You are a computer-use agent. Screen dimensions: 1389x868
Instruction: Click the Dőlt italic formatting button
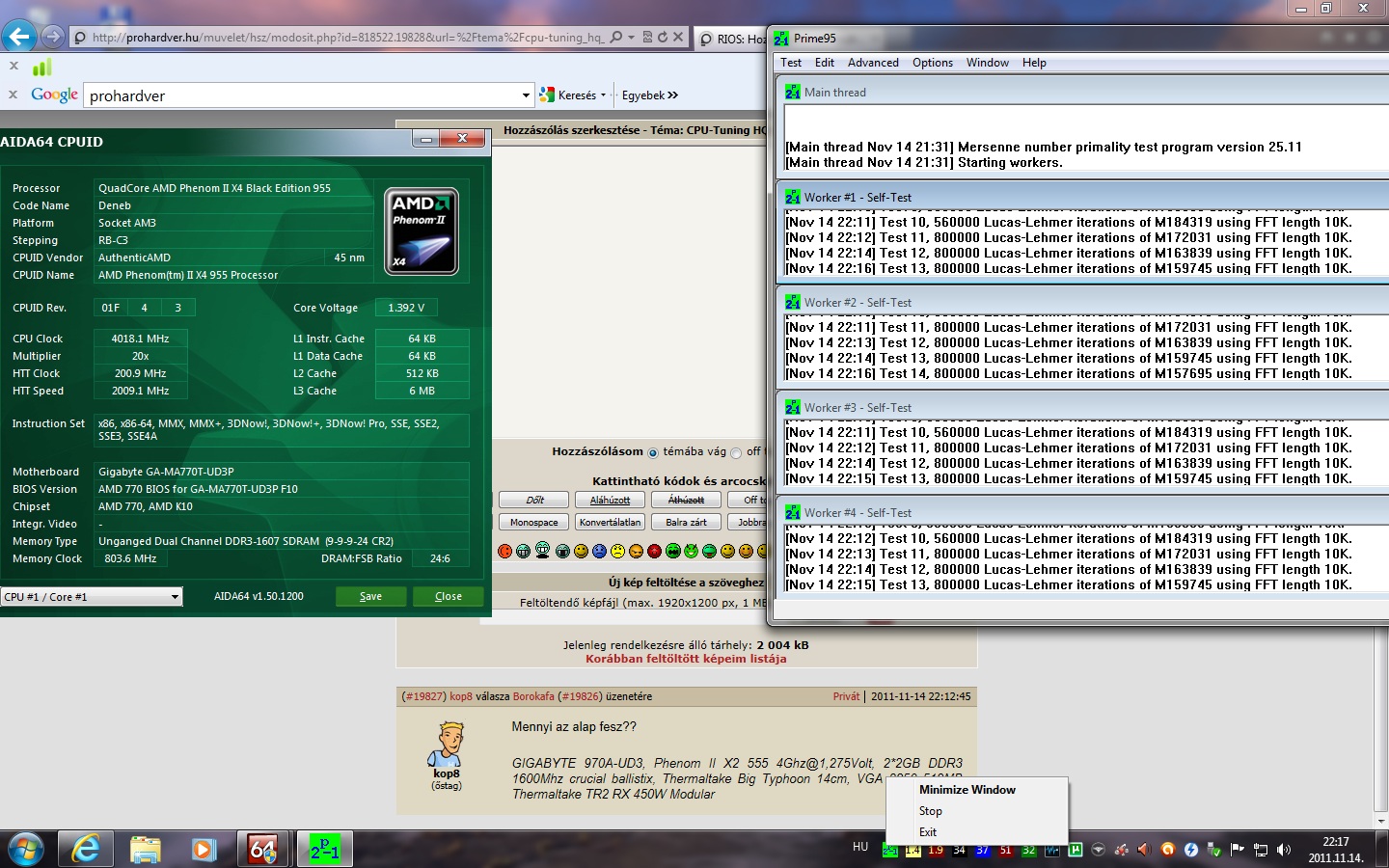[534, 500]
